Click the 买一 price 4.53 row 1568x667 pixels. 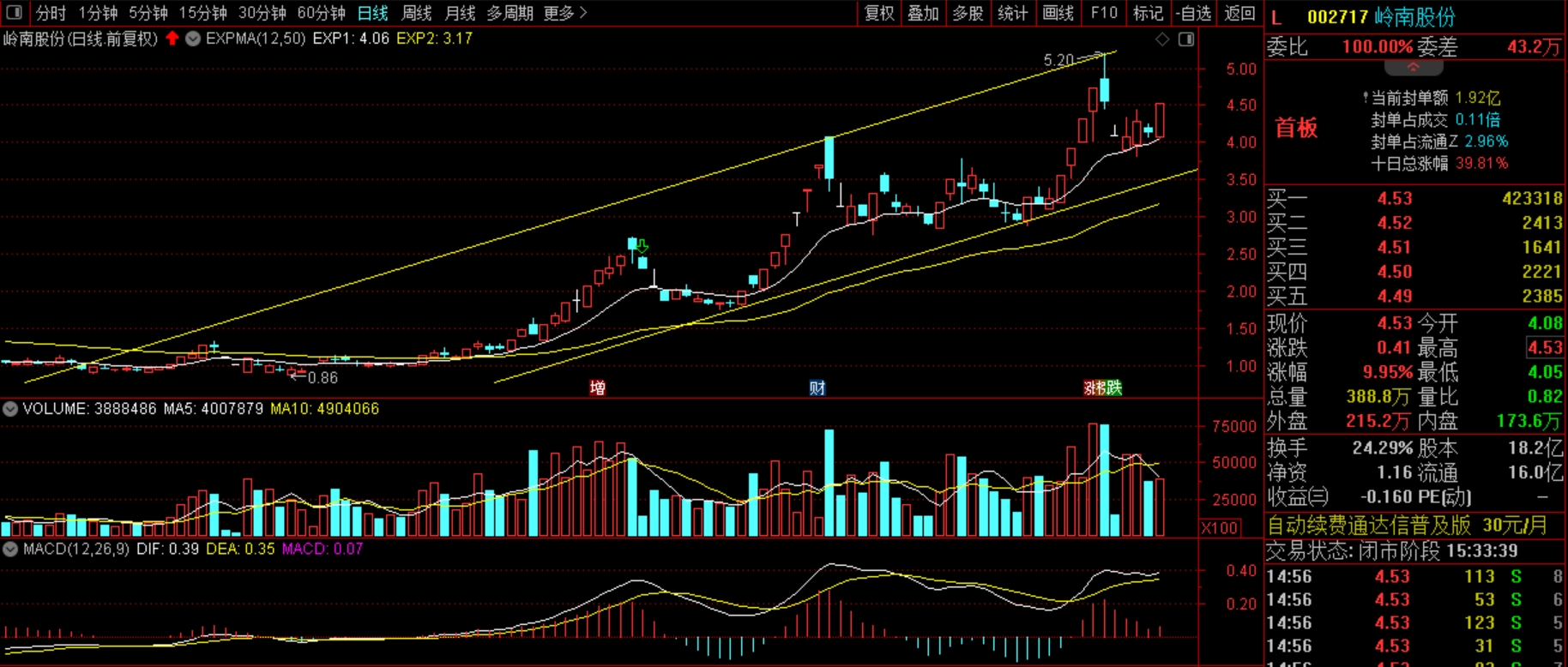(1415, 198)
